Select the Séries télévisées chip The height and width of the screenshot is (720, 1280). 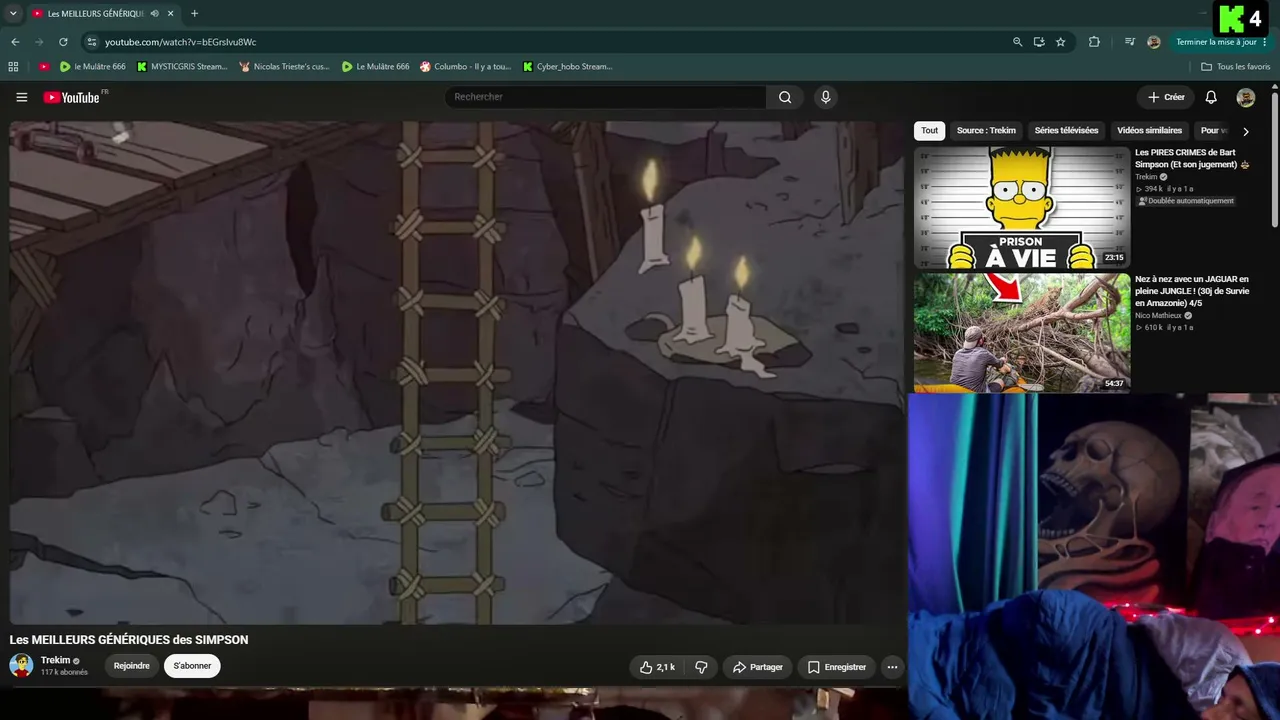(1066, 131)
